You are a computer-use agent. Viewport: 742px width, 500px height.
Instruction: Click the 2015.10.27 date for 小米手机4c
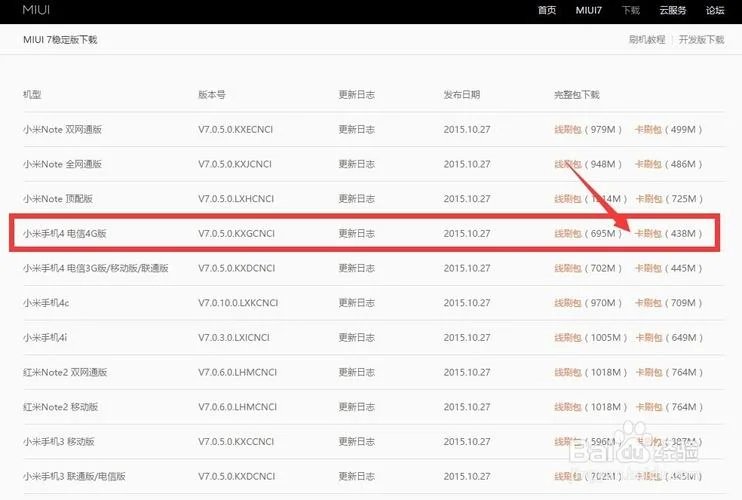click(x=467, y=303)
